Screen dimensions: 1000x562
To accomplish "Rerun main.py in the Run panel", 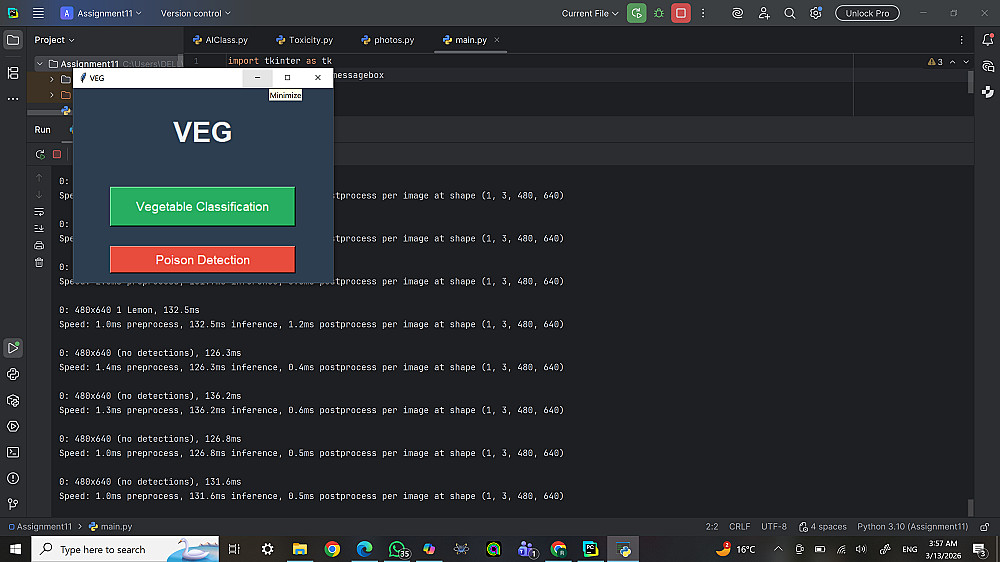I will click(40, 154).
